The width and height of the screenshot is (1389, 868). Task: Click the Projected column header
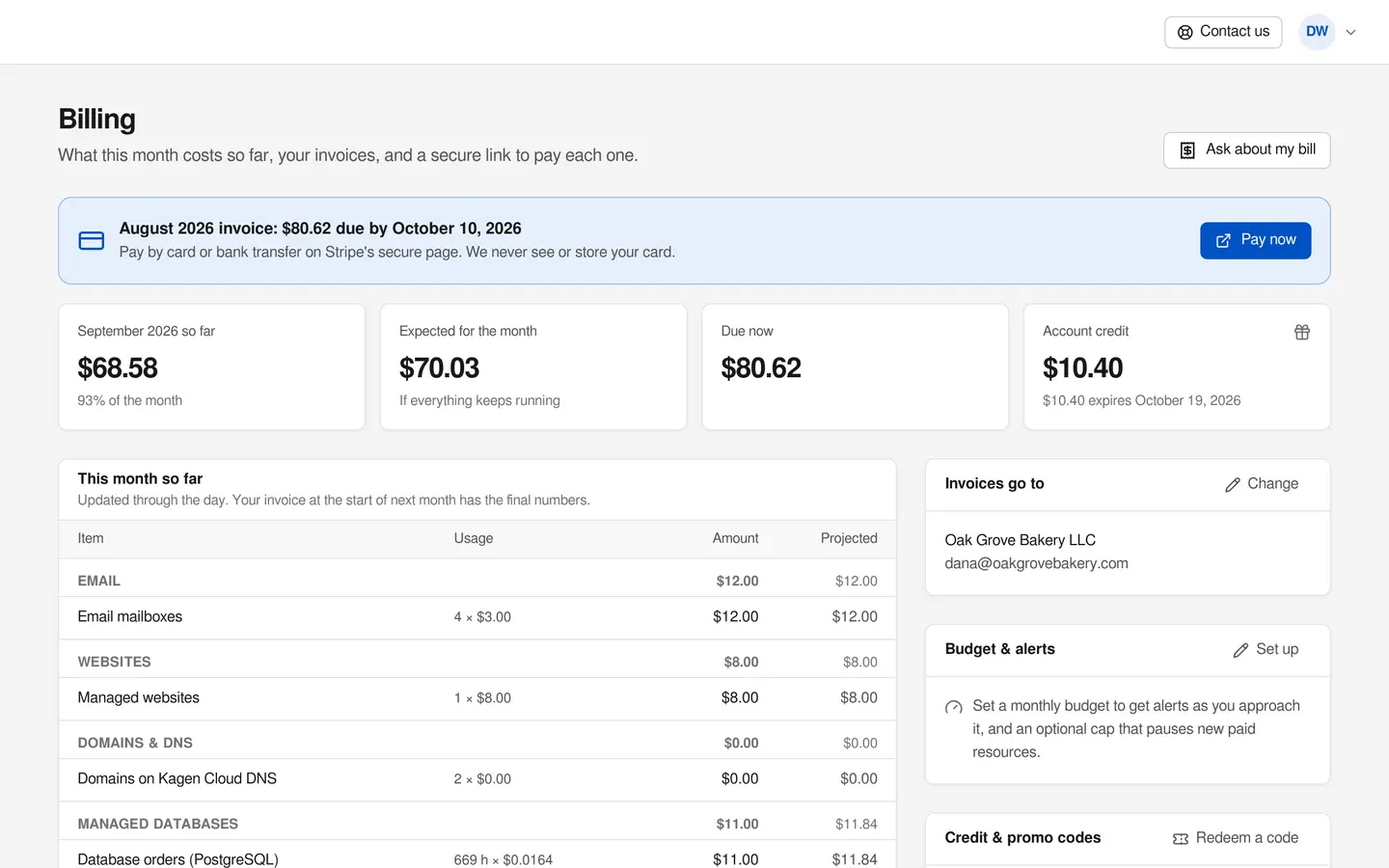click(849, 539)
